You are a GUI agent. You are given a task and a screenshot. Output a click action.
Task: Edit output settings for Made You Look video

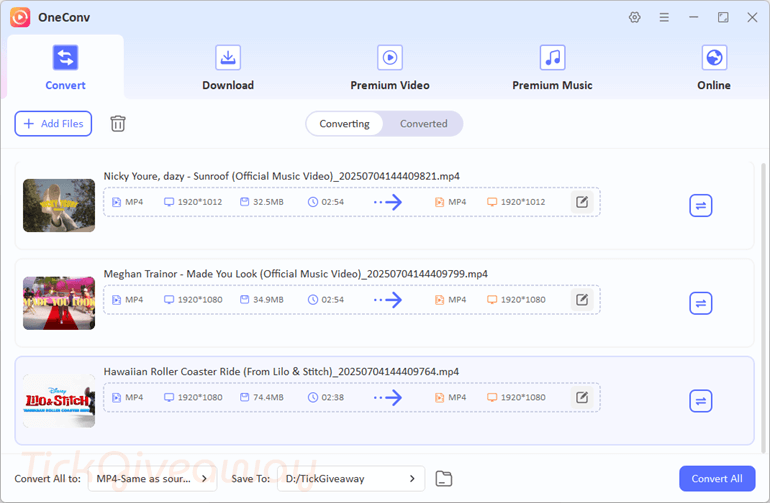pos(582,300)
